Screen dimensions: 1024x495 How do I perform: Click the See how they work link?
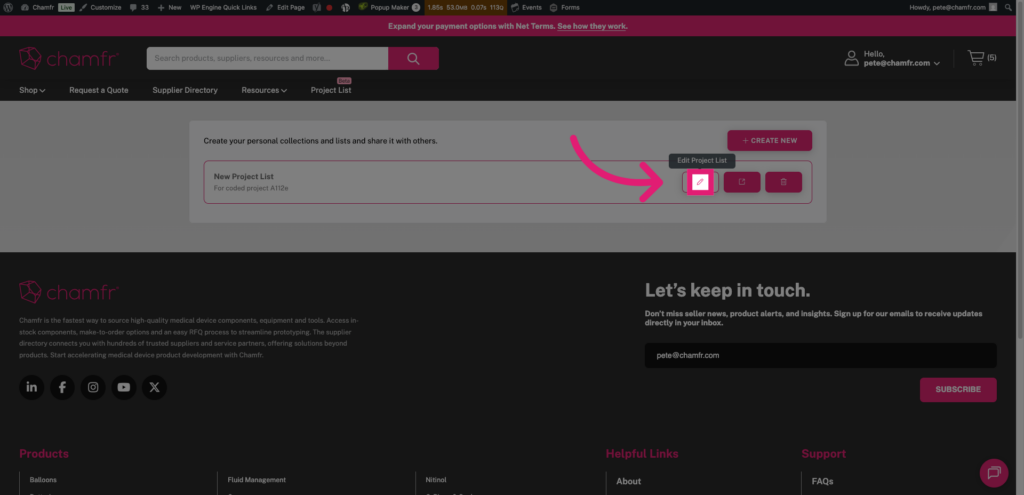(592, 26)
